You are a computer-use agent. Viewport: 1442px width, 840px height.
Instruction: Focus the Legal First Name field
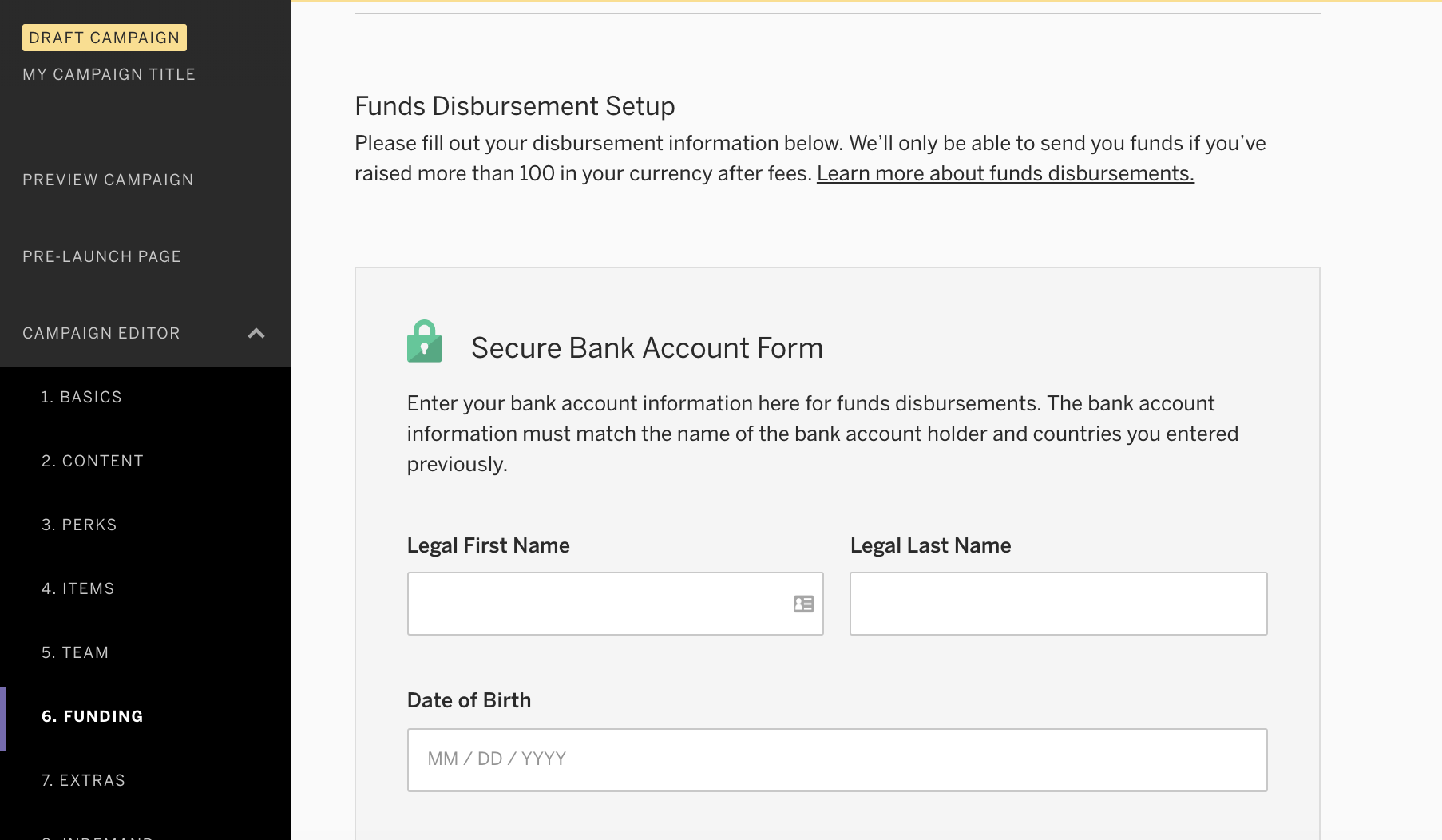click(615, 604)
